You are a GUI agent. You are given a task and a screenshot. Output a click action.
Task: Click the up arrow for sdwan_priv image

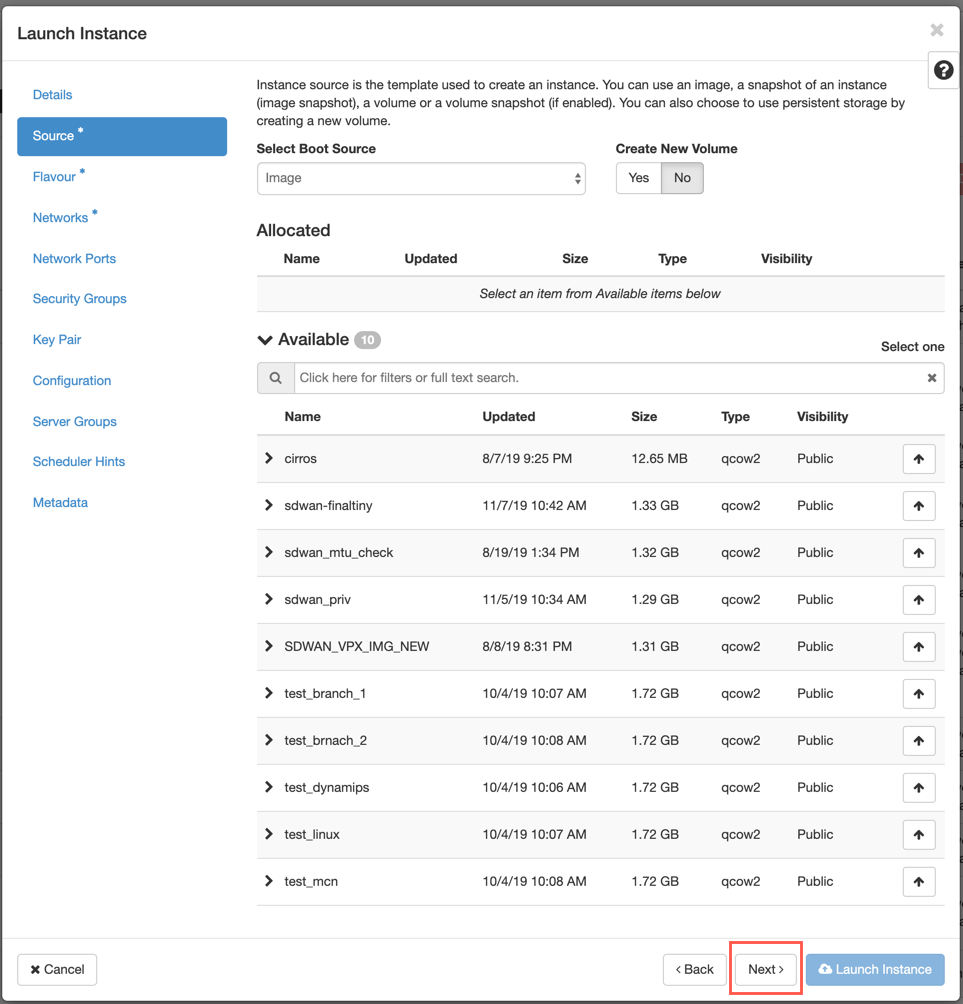pyautogui.click(x=919, y=600)
